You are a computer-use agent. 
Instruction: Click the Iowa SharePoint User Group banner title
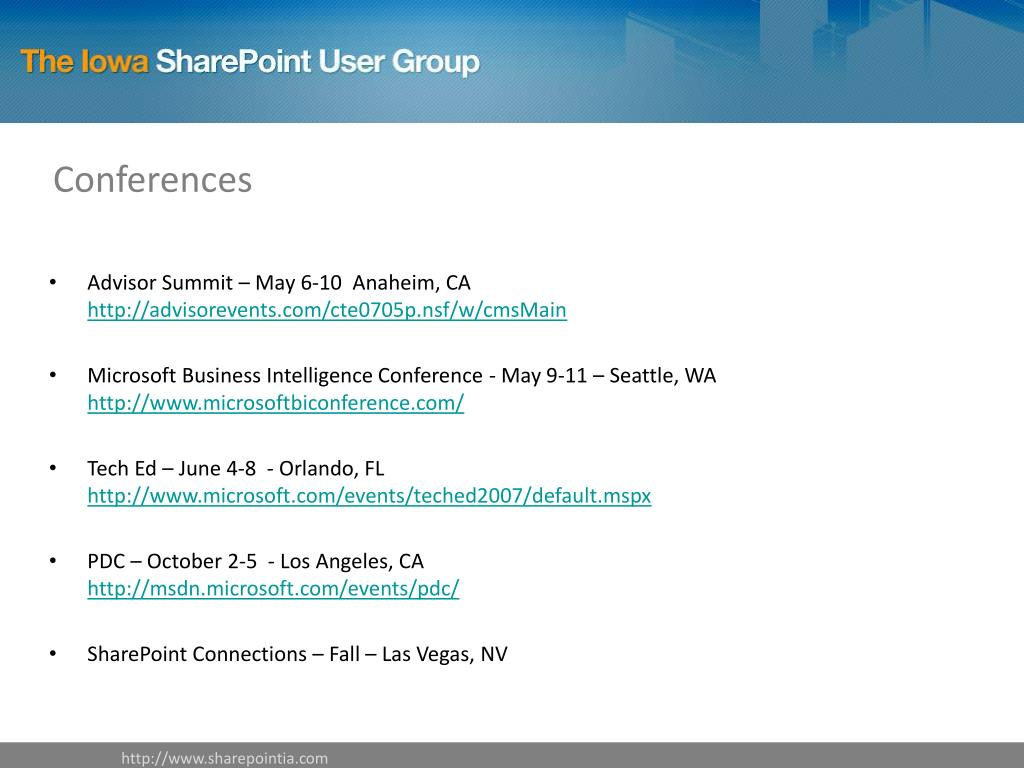click(250, 61)
